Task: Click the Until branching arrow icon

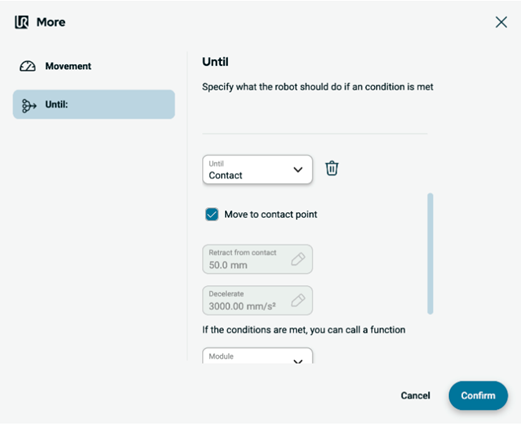Action: coord(29,106)
